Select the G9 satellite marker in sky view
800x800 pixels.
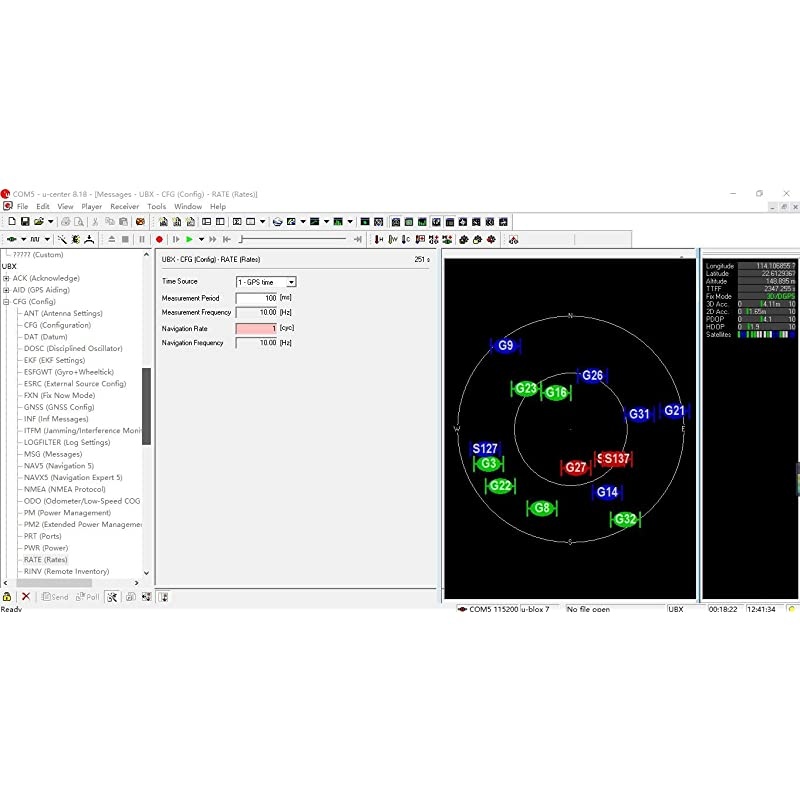coord(506,346)
